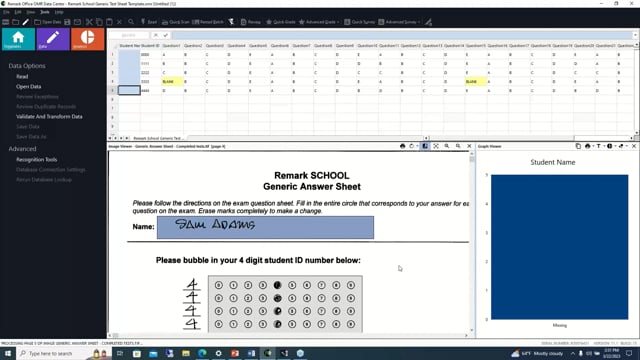Click the Question1 column header
640x360 pixels.
(x=172, y=46)
